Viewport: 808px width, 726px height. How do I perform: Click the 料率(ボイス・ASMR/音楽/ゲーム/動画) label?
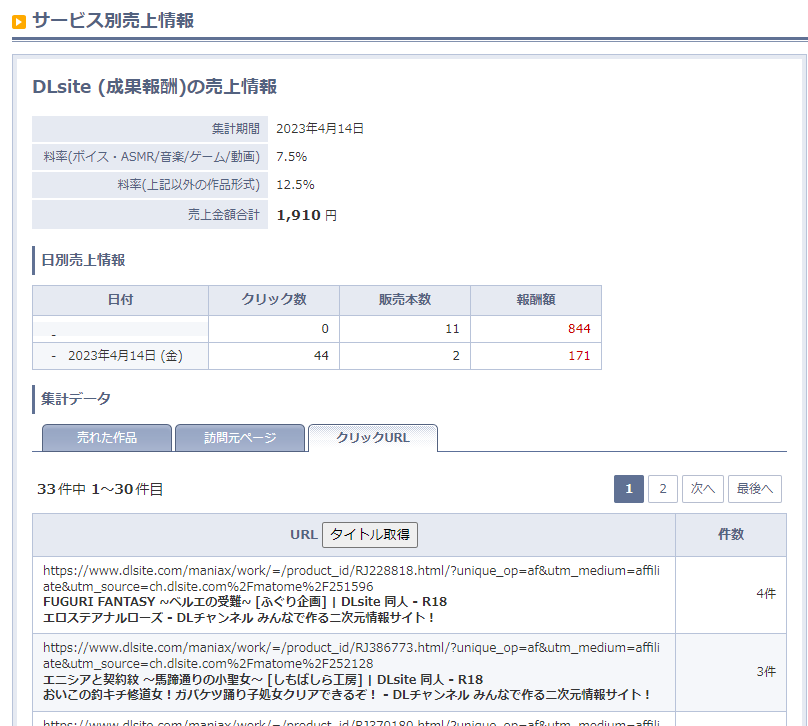click(152, 157)
